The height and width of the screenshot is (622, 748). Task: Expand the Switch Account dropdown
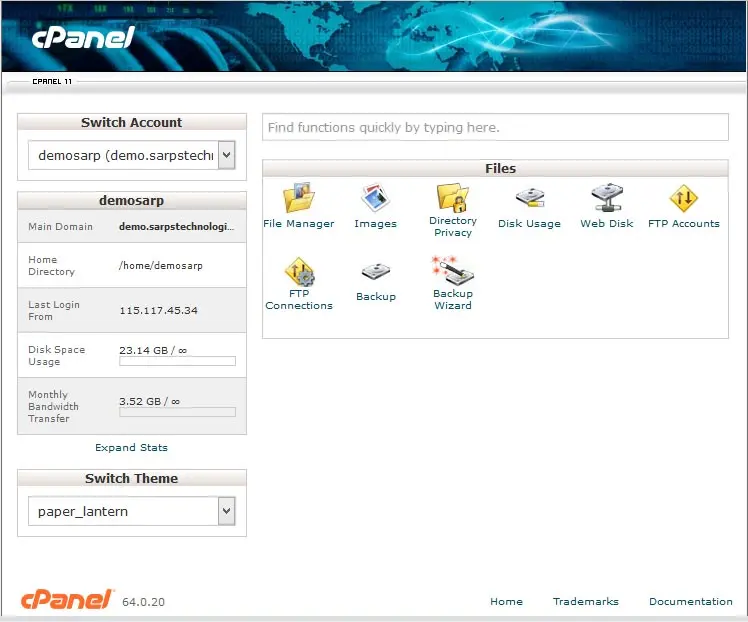pyautogui.click(x=132, y=155)
